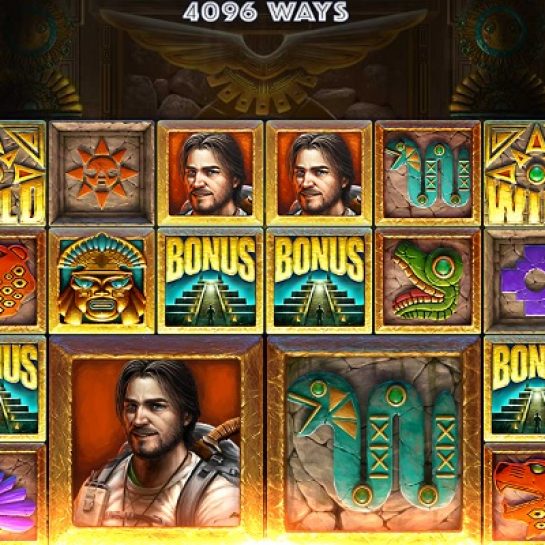Click the WILD symbol at top left
Viewport: 545px width, 545px height.
coord(23,173)
